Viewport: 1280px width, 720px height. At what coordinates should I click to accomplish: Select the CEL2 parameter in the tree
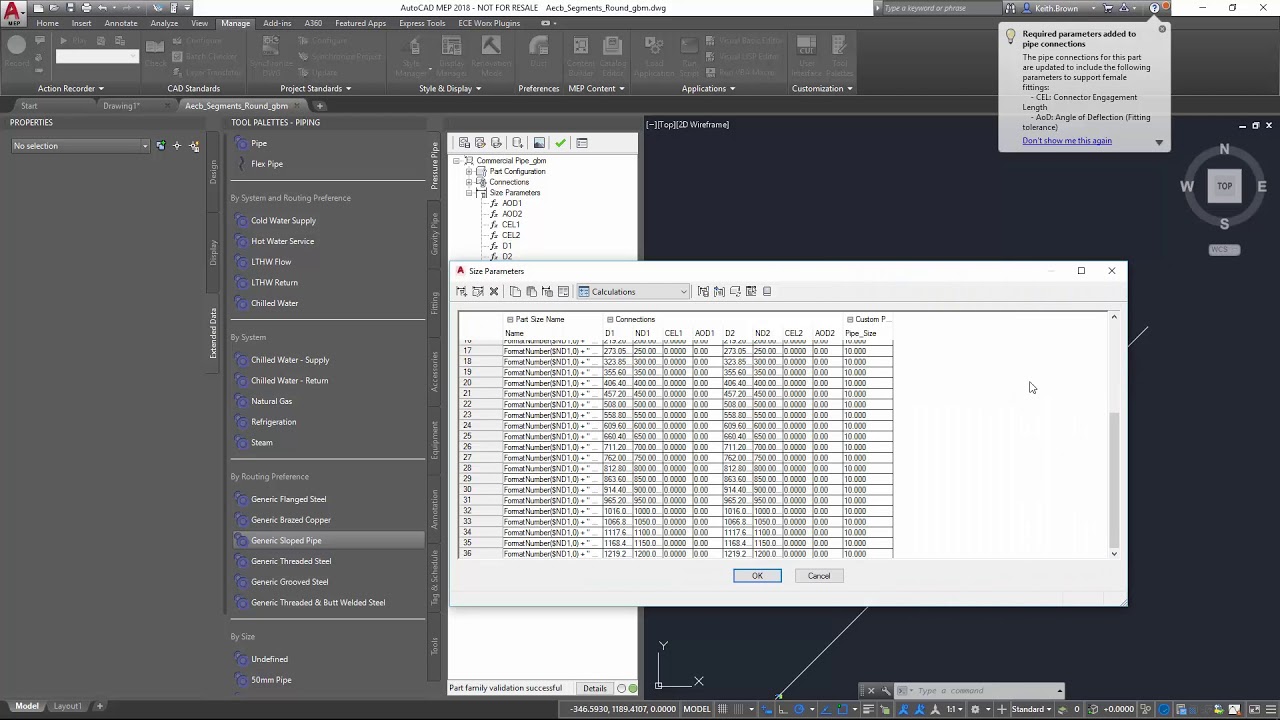point(511,235)
